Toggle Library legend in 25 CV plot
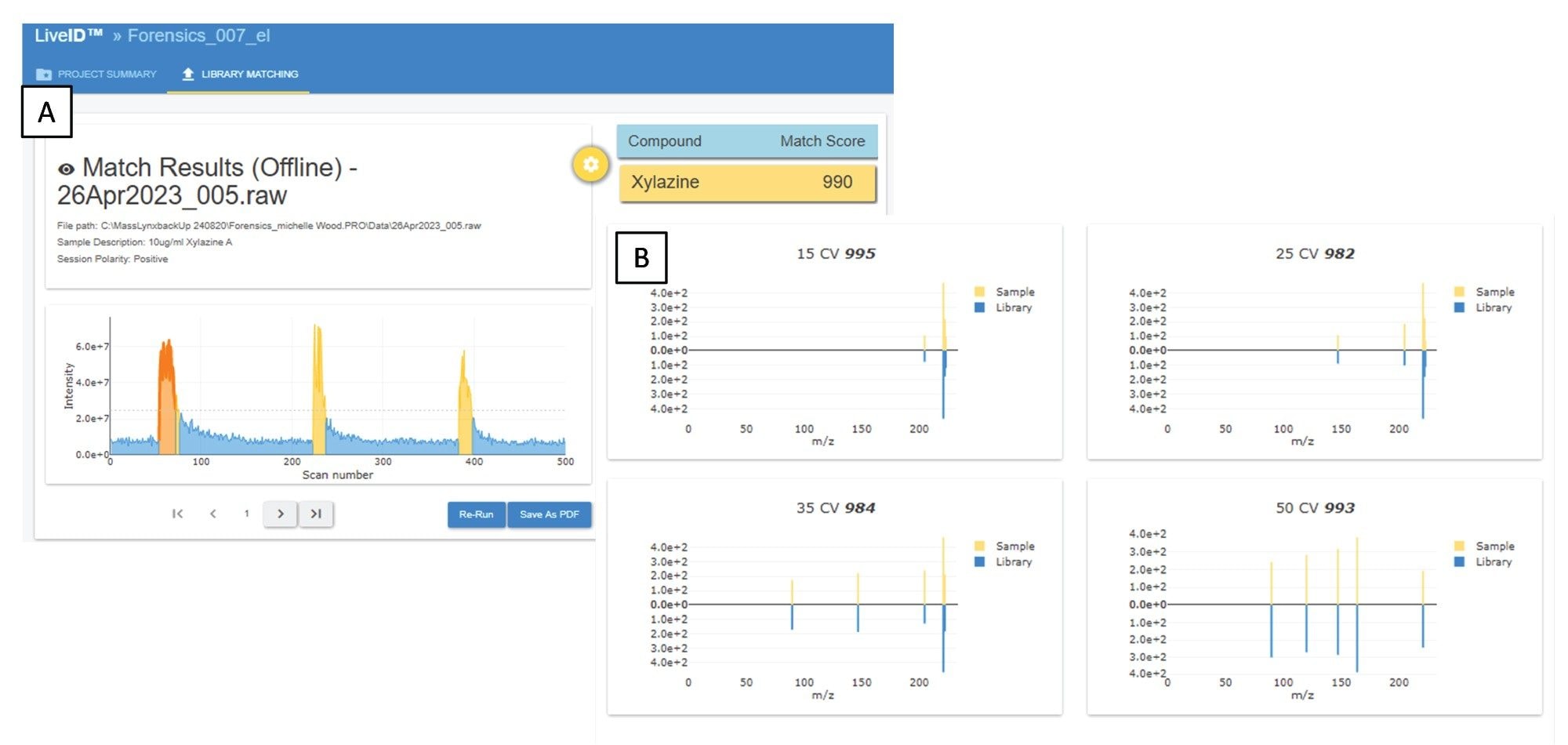 pos(1493,307)
